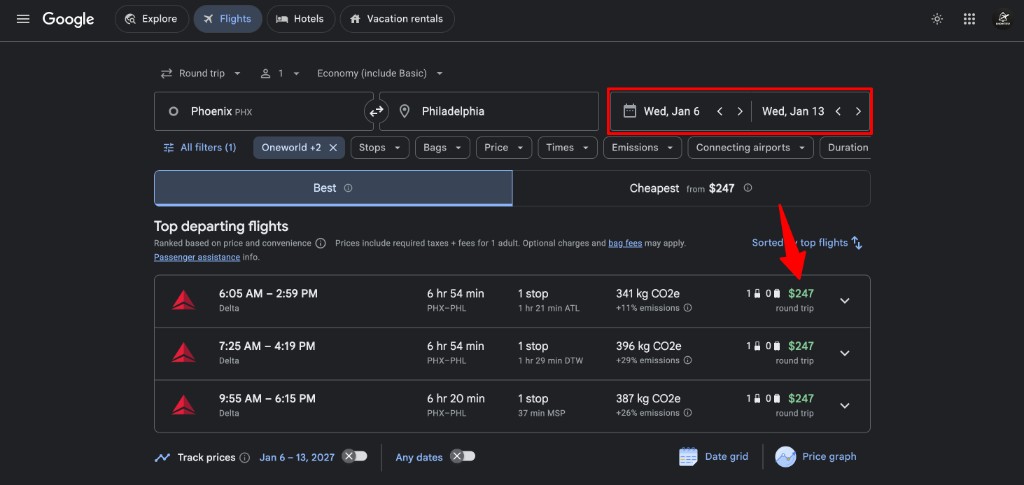Swap origin and destination

click(376, 112)
